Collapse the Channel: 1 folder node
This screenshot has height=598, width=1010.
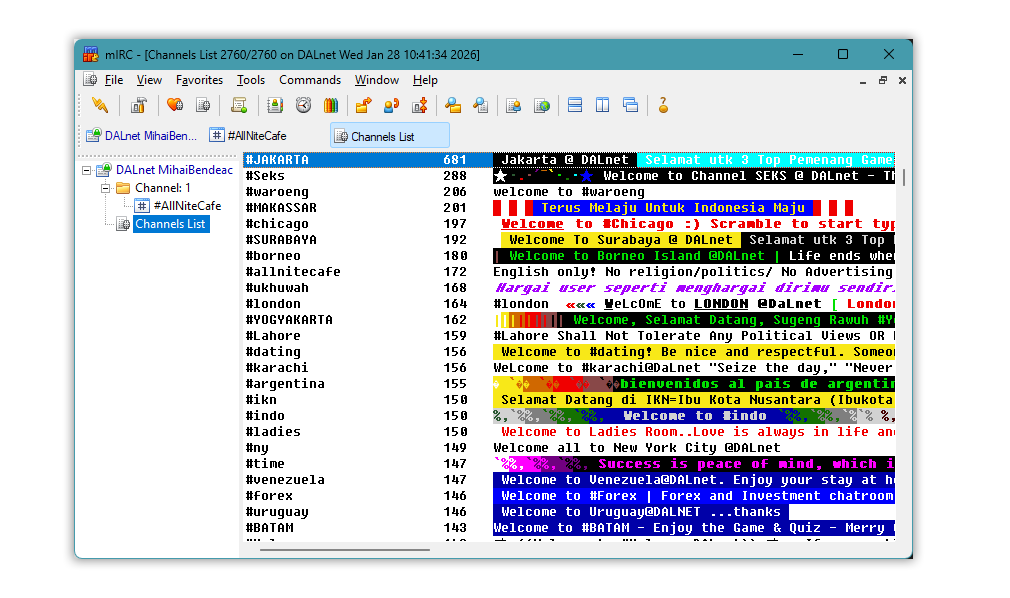coord(105,188)
